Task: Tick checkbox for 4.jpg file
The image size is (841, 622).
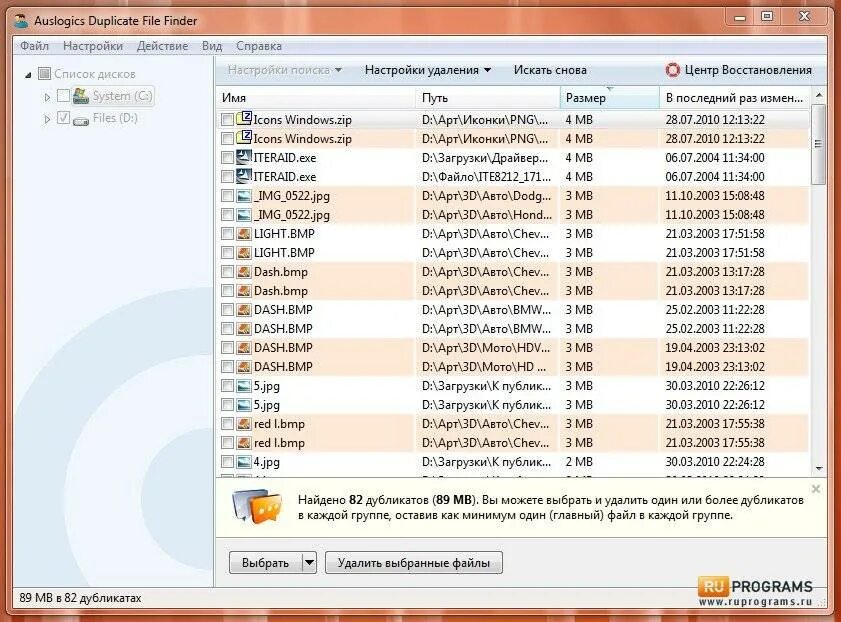Action: point(227,462)
